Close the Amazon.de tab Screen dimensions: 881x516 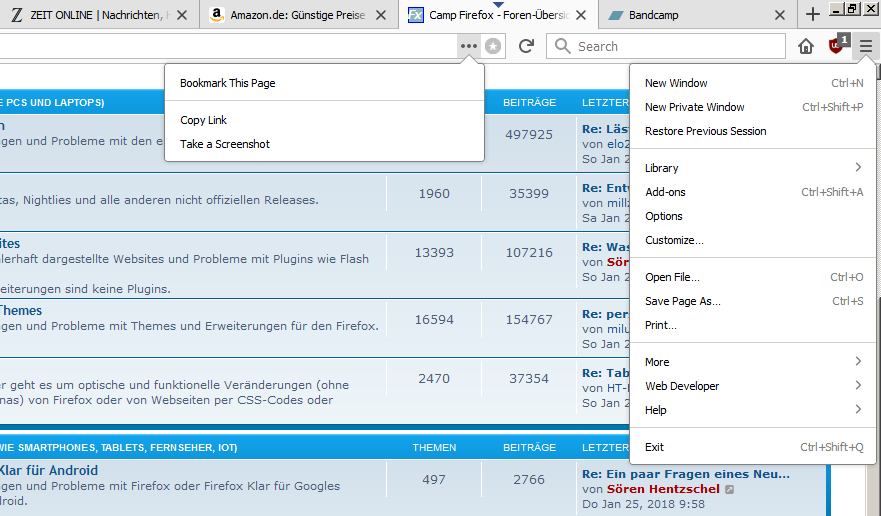pyautogui.click(x=380, y=15)
